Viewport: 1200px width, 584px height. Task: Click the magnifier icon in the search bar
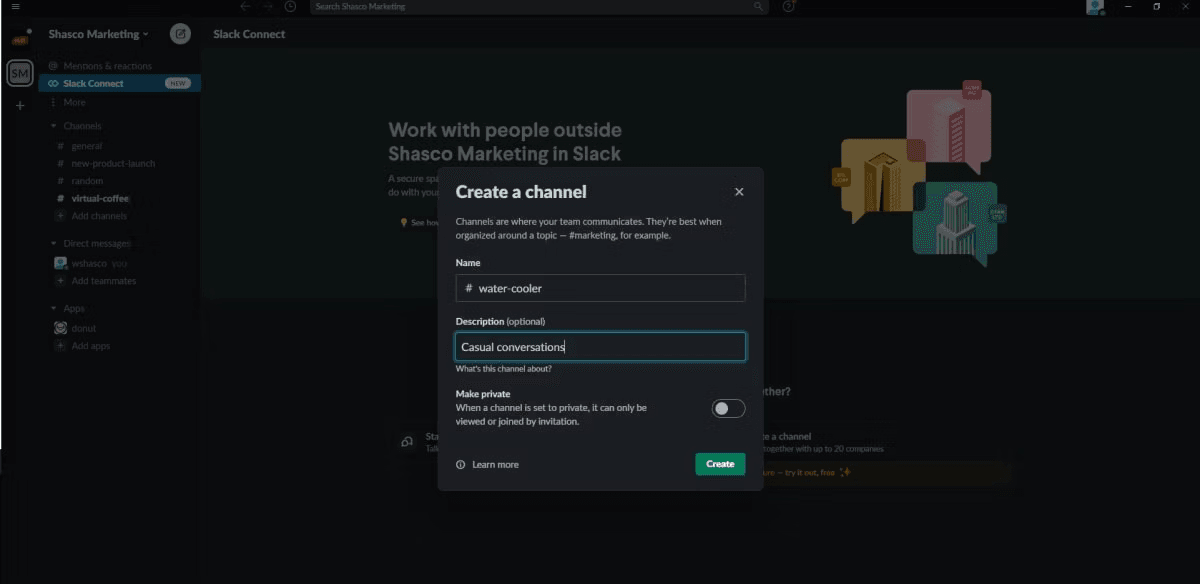coord(758,6)
